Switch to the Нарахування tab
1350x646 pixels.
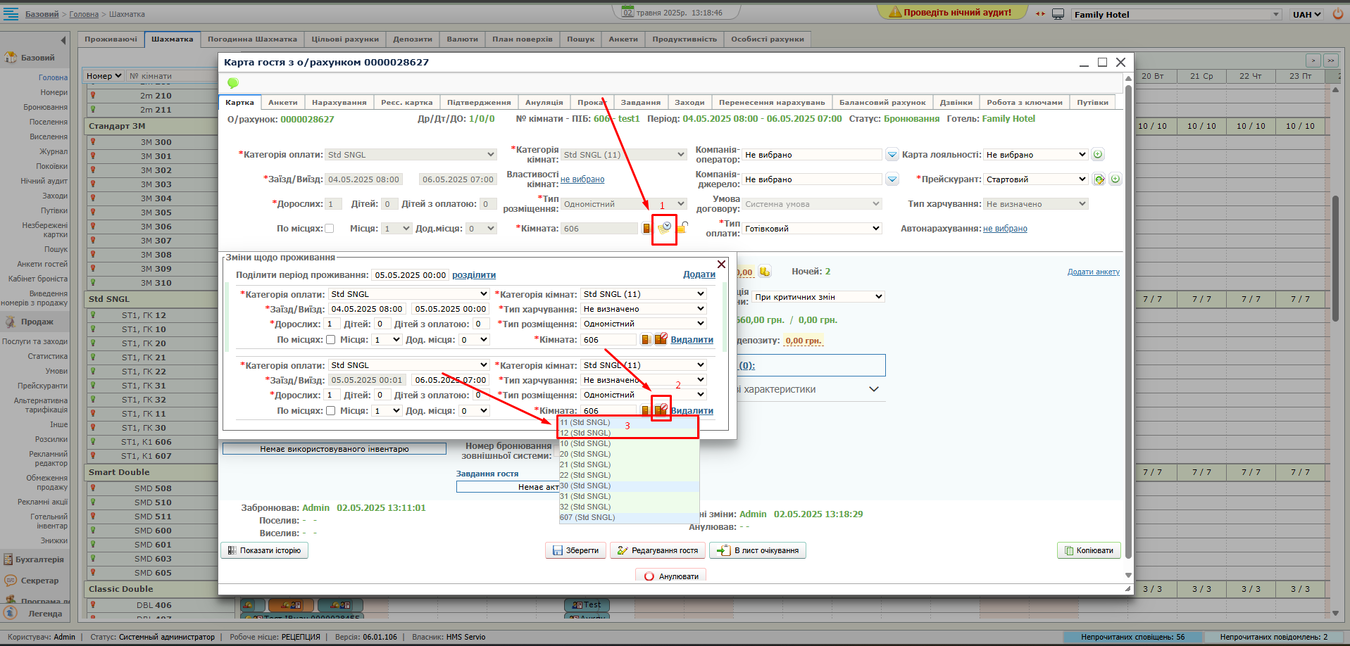[339, 102]
